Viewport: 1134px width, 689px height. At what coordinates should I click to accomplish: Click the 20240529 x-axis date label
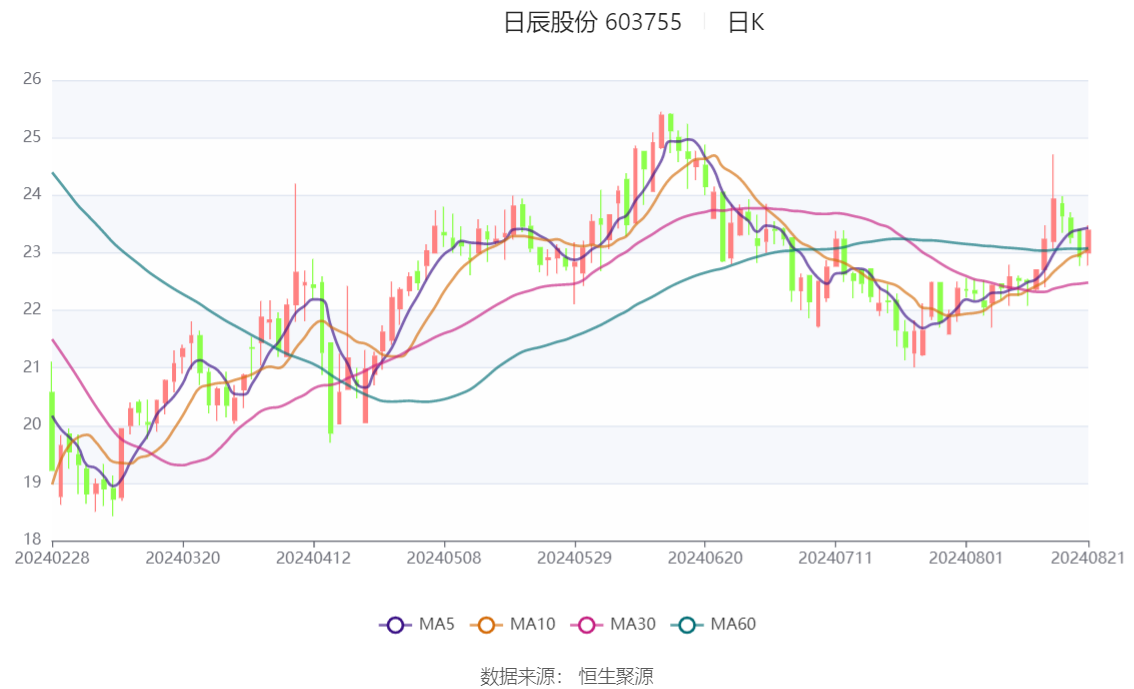click(574, 558)
